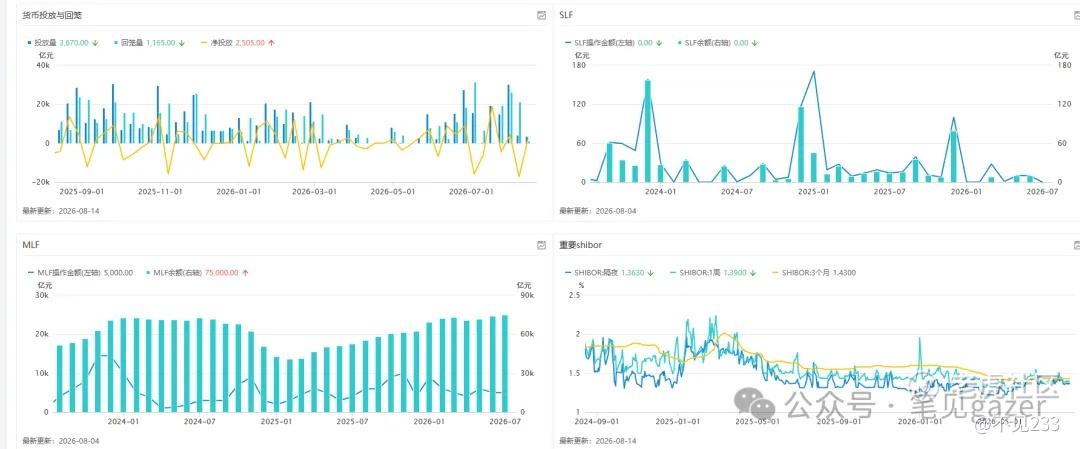Click the down arrow beside 投放量 3,670.00
Screen dimensions: 1080x449
point(95,43)
